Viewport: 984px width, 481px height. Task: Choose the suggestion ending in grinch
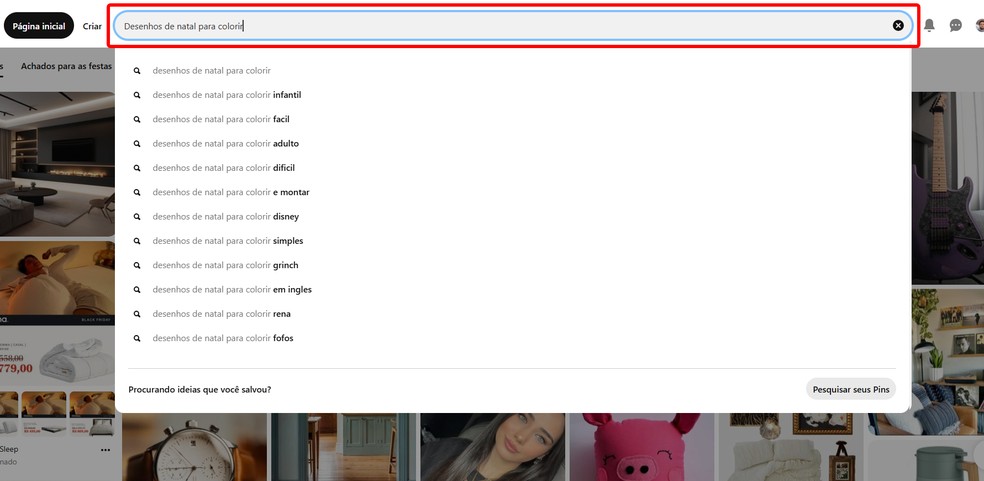pos(225,266)
